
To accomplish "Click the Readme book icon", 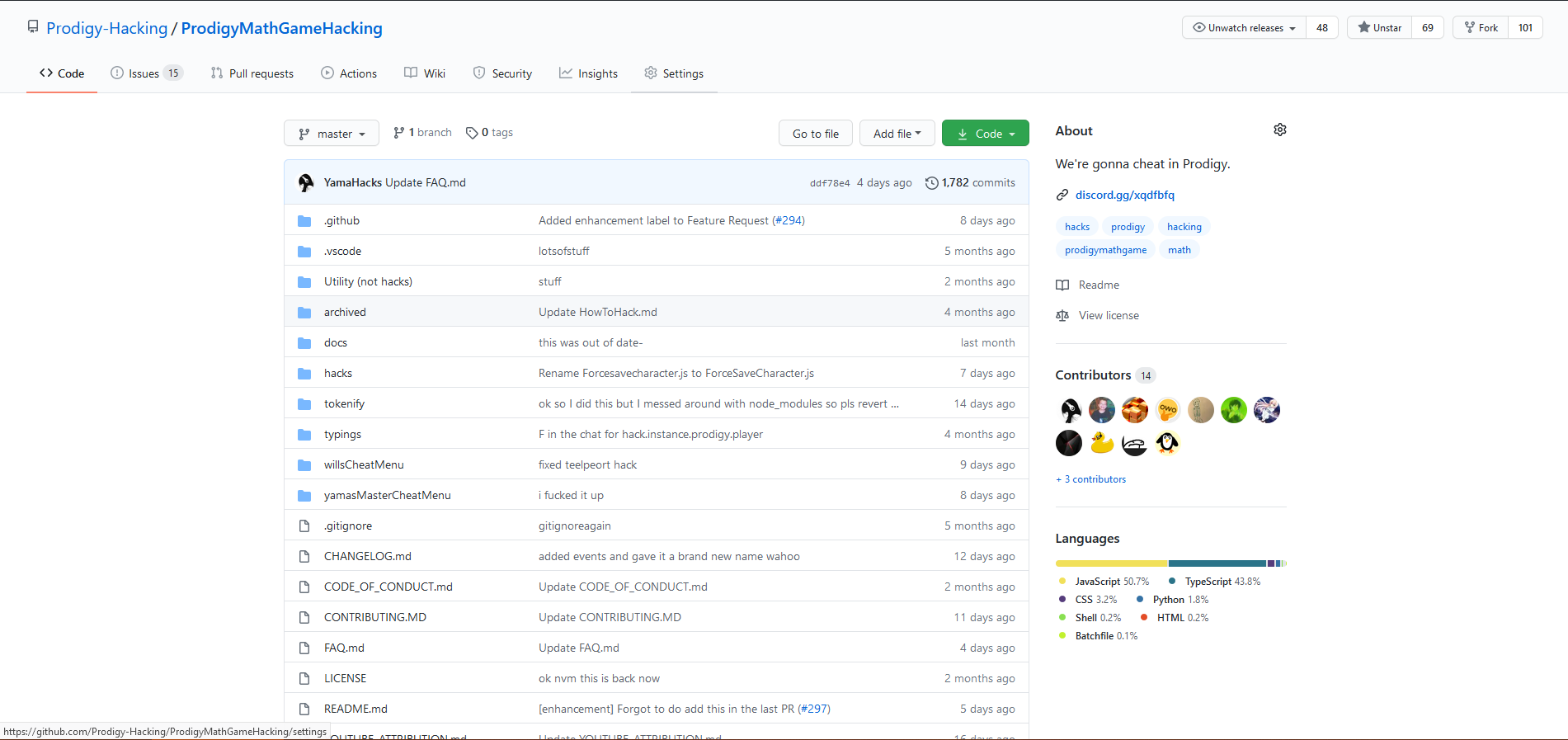I will [1062, 285].
